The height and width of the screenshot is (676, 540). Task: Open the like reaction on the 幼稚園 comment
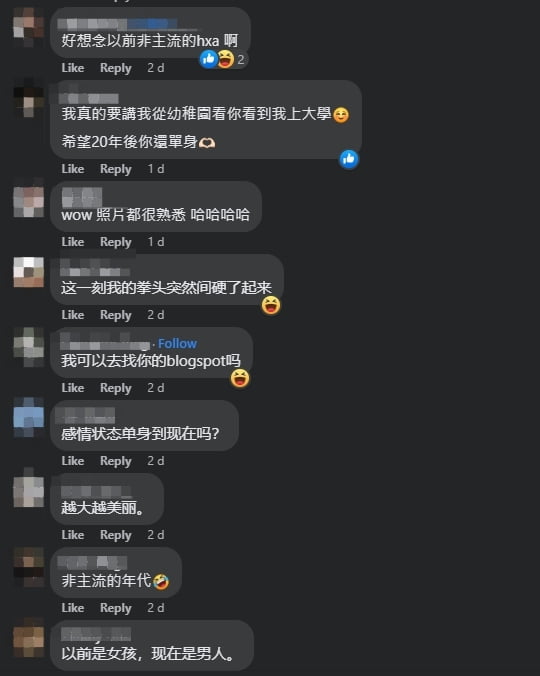349,159
